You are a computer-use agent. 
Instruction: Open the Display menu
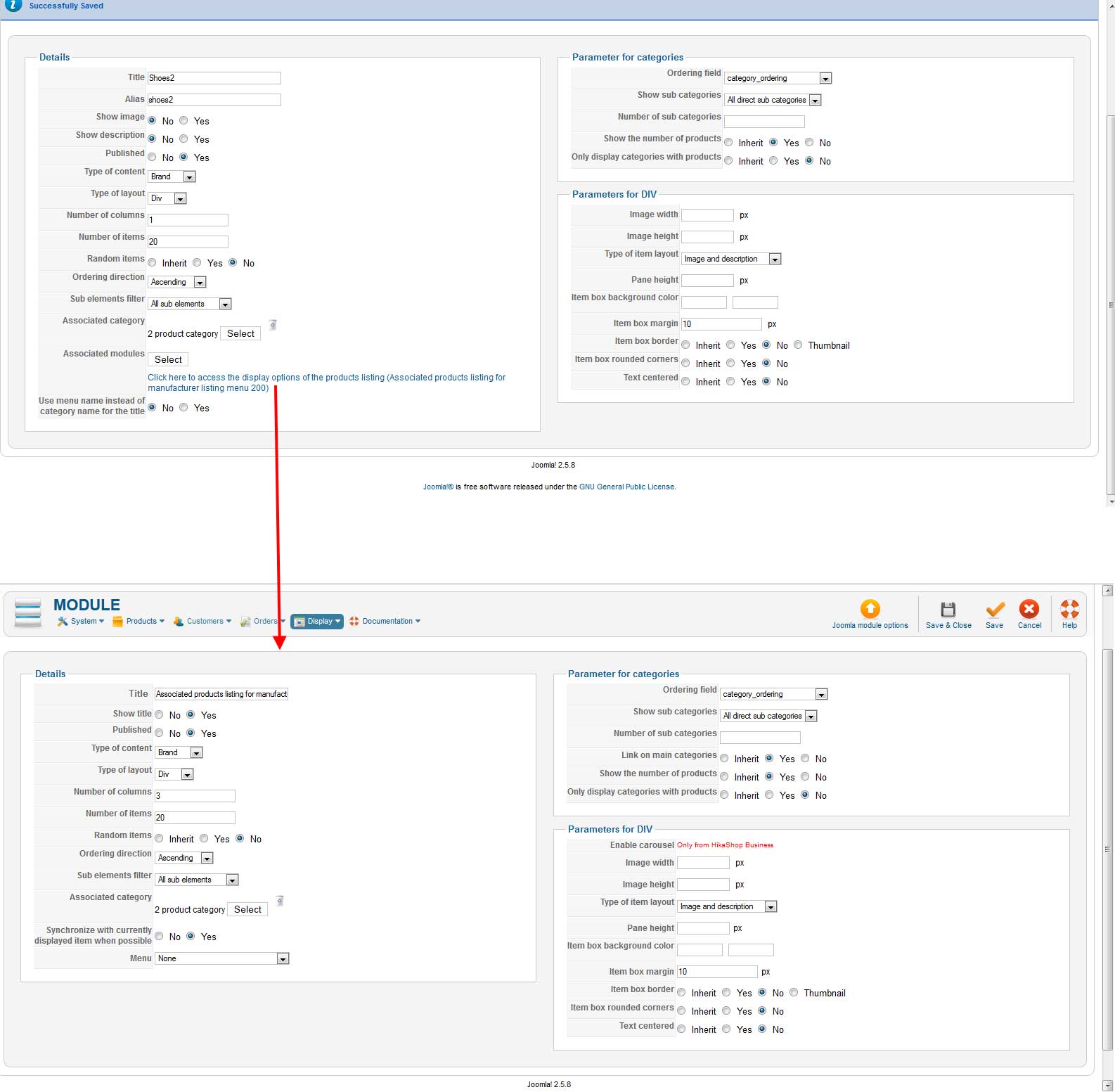tap(317, 622)
